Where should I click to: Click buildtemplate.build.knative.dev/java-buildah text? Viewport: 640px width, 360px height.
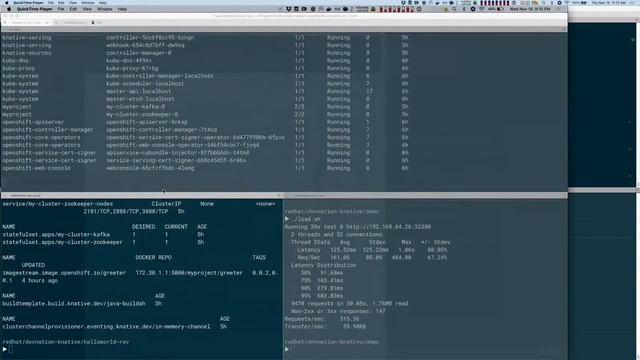[74, 304]
